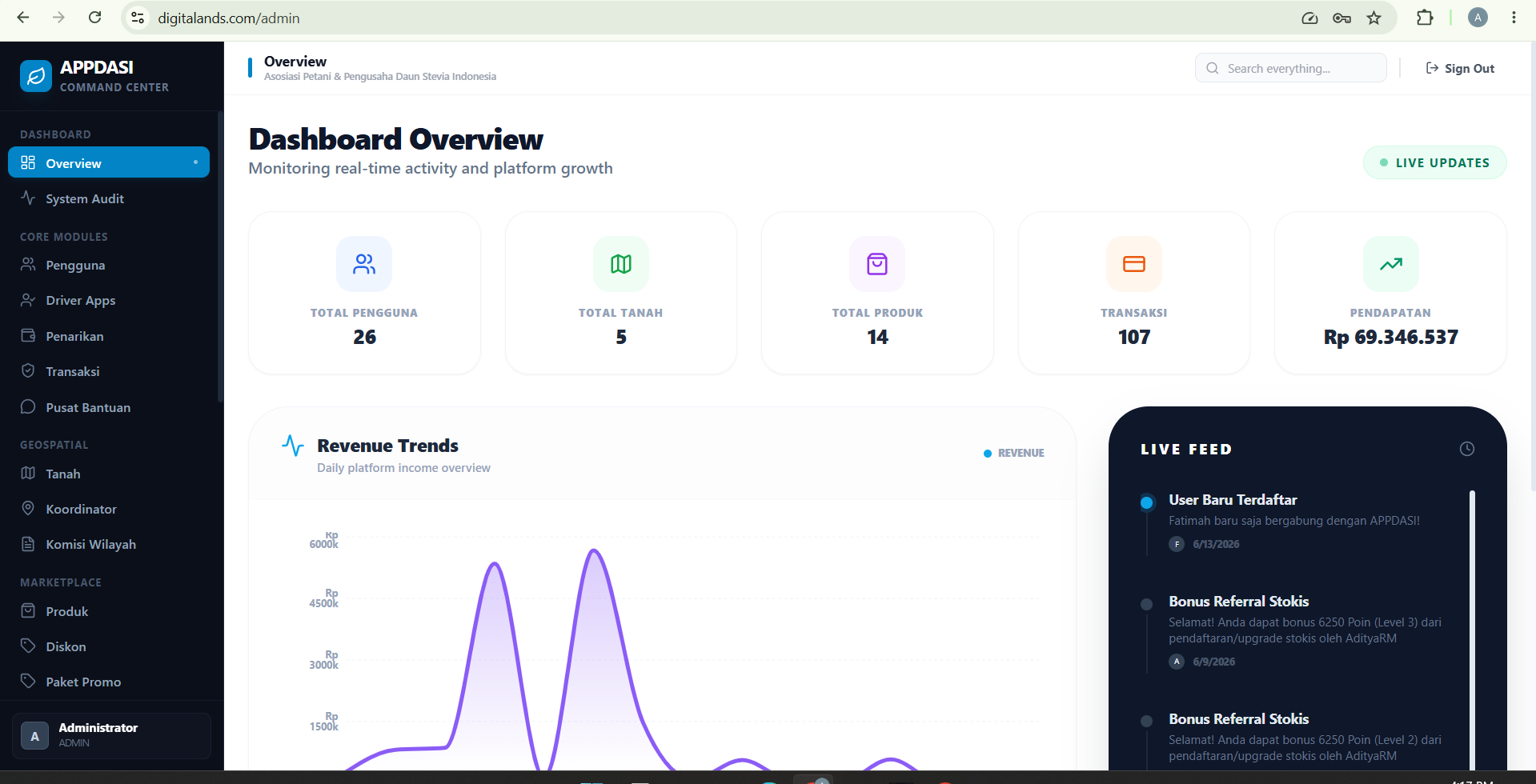Click the Total Pengguna users icon
The image size is (1536, 784).
pyautogui.click(x=364, y=264)
